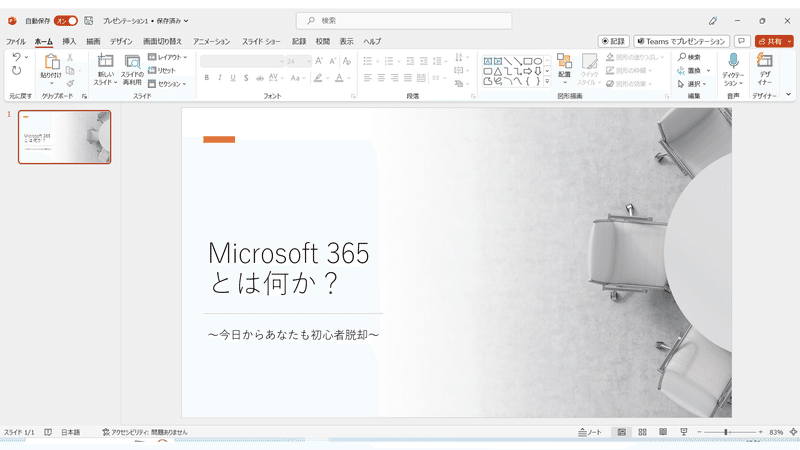Click the slide title Microsoft 365 text
This screenshot has height=450, width=800.
point(289,253)
